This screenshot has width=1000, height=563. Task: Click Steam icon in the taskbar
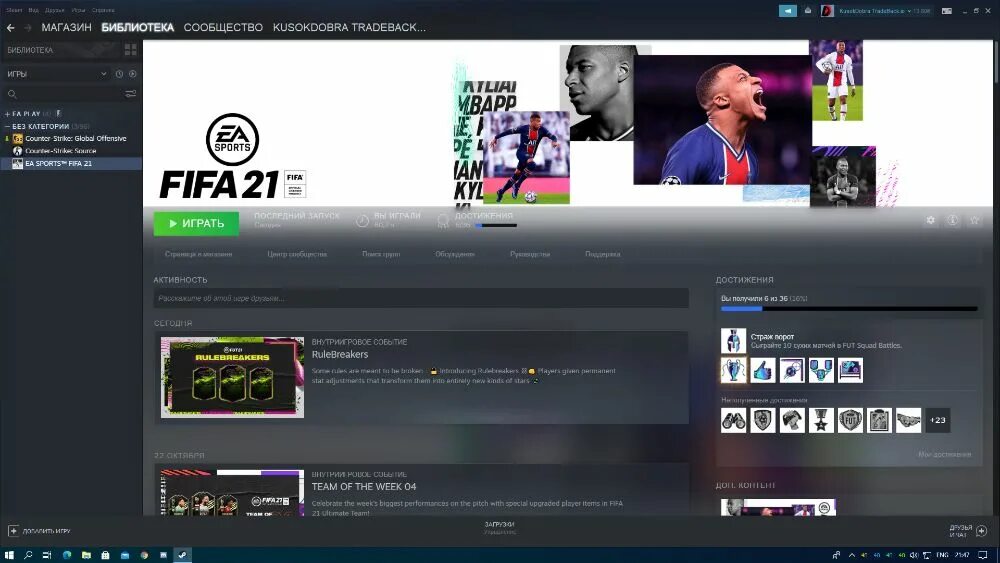point(182,555)
